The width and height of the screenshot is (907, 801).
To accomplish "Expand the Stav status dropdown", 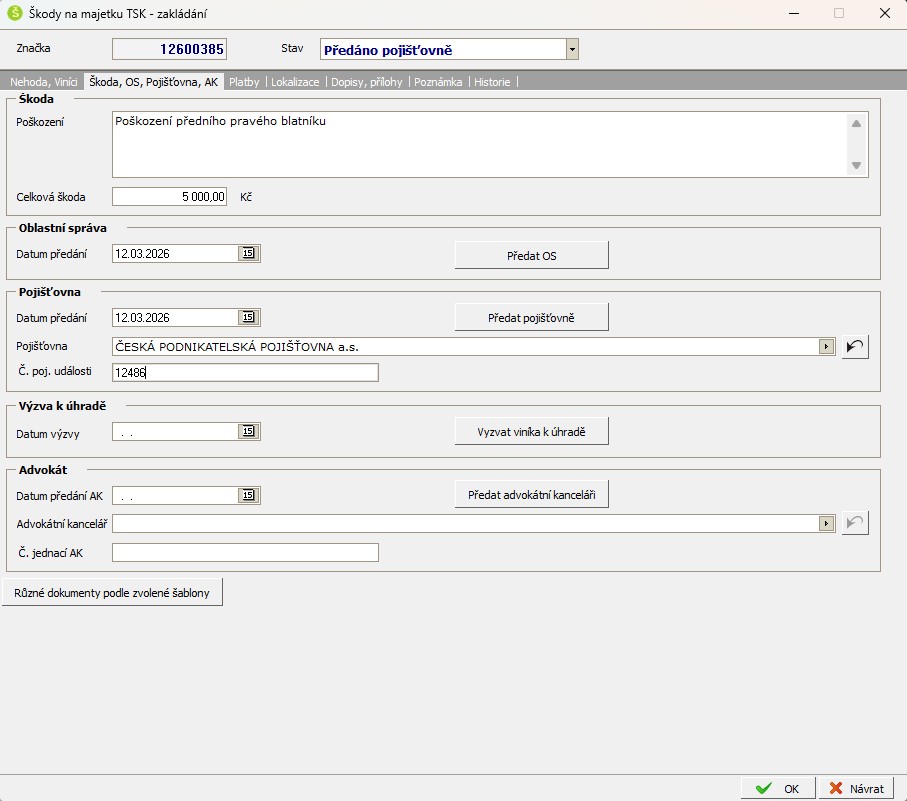I will (x=572, y=49).
